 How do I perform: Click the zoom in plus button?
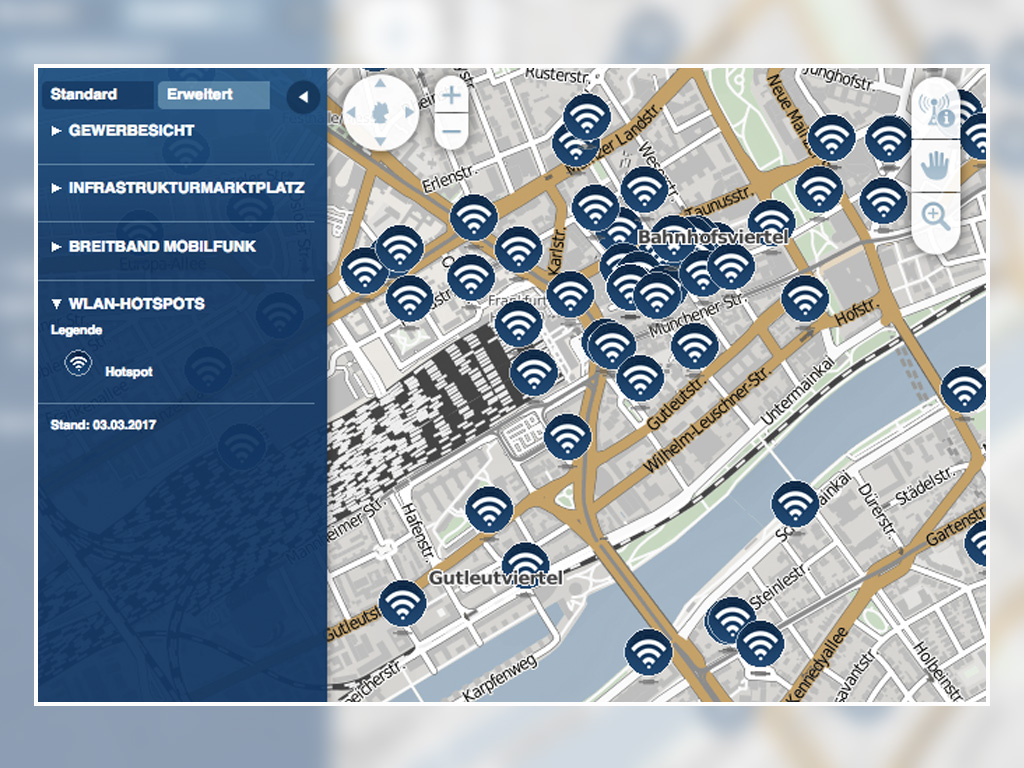[x=452, y=96]
